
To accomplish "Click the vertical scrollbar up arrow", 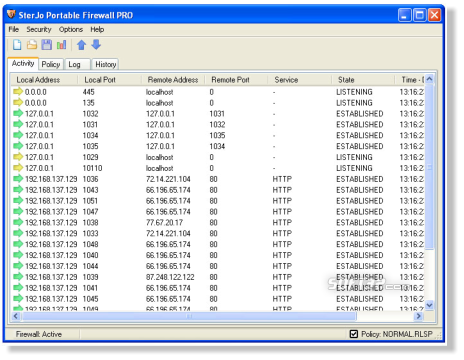I will pos(429,79).
